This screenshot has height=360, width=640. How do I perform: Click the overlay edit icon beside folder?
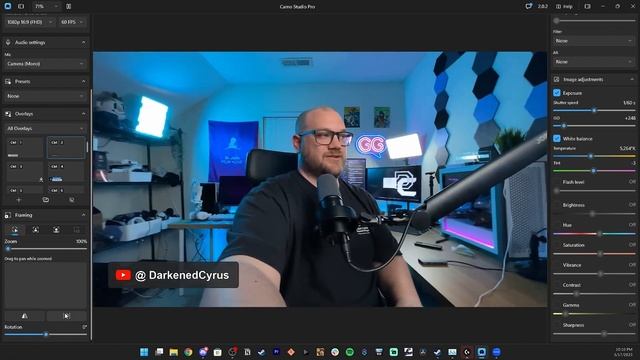pos(72,200)
